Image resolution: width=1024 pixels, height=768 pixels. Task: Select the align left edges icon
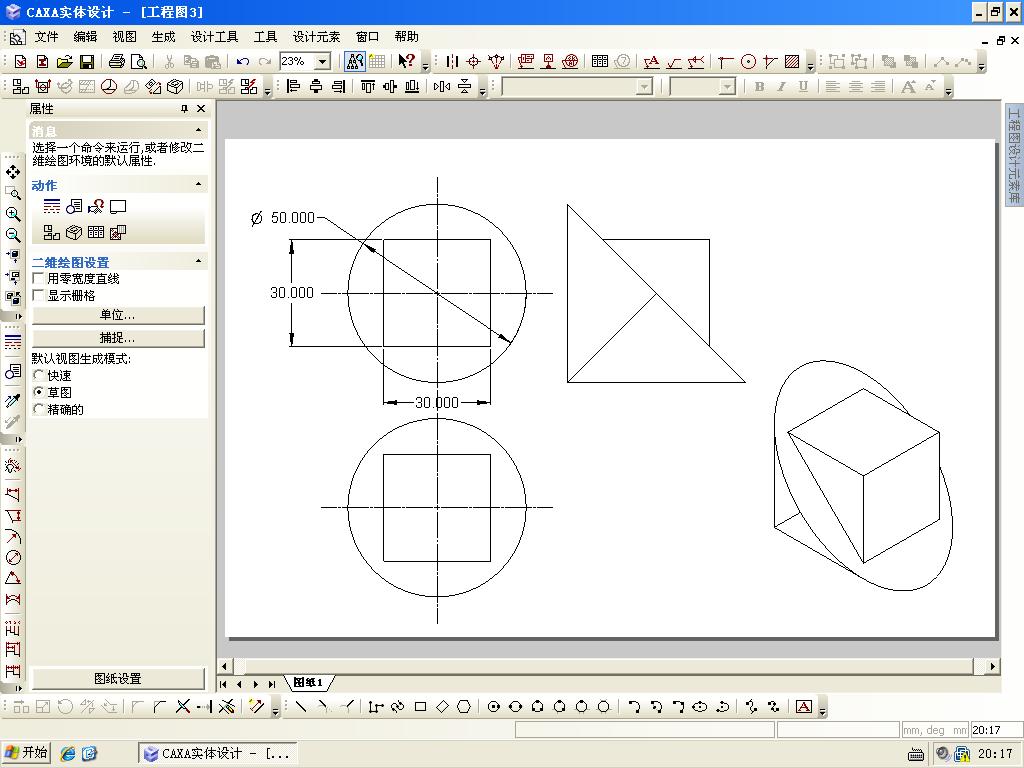(294, 86)
